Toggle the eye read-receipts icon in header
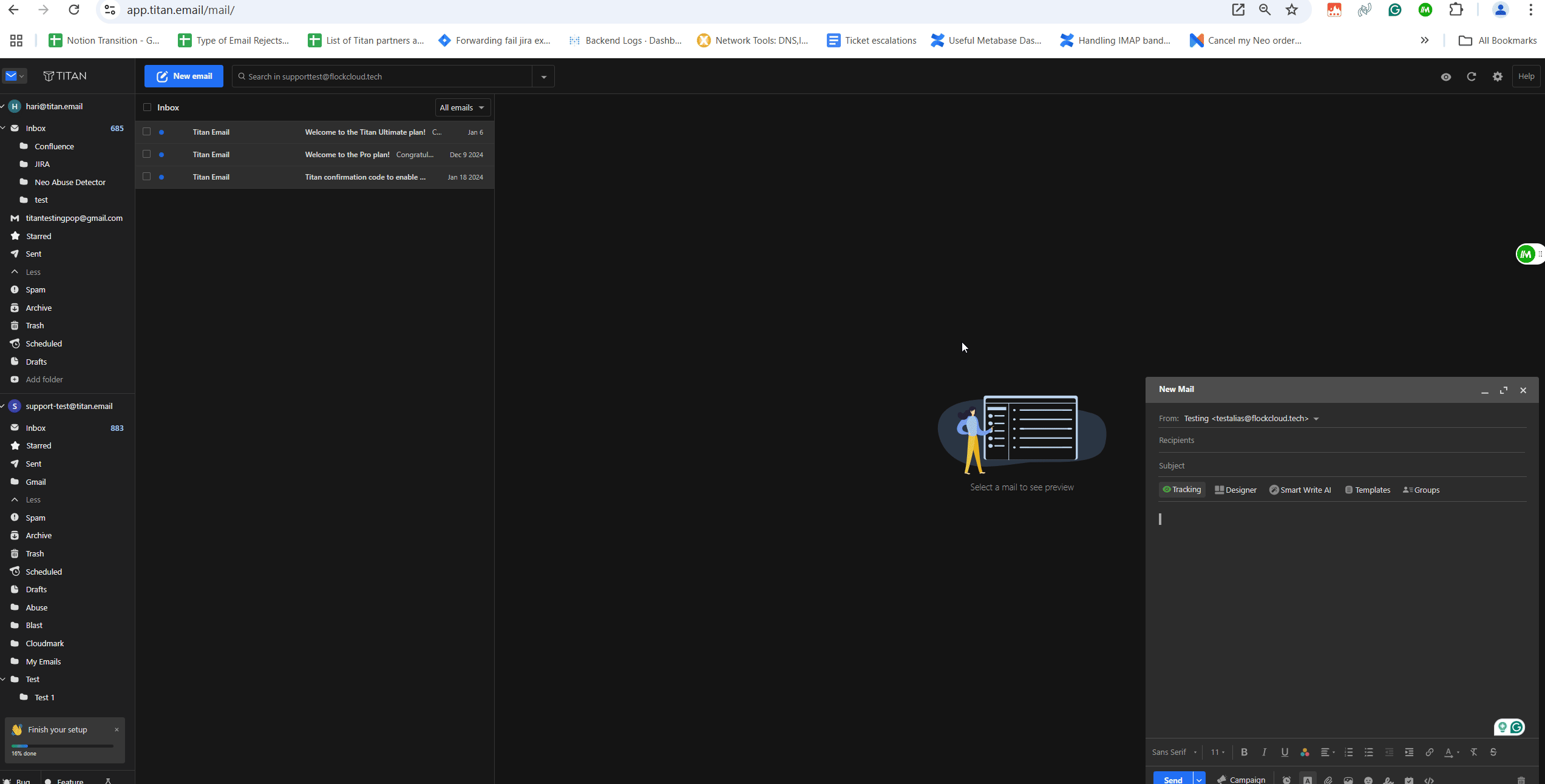The height and width of the screenshot is (784, 1545). coord(1446,77)
